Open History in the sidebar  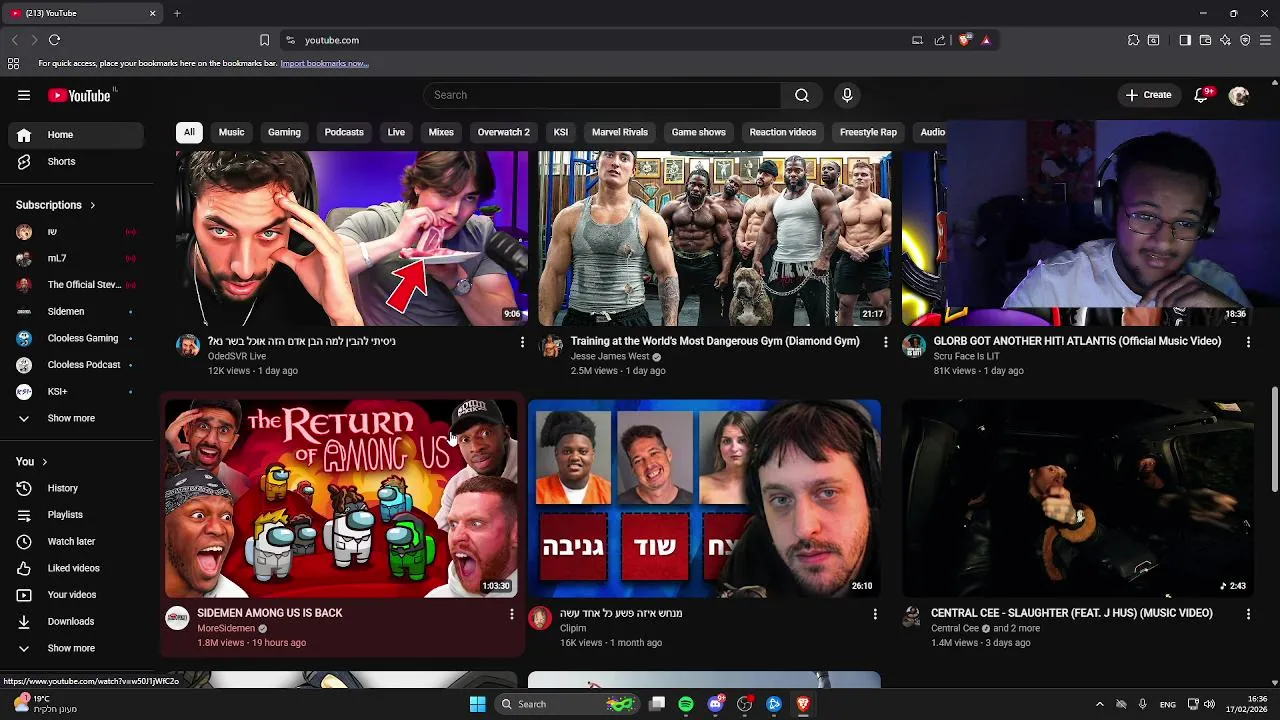point(76,488)
